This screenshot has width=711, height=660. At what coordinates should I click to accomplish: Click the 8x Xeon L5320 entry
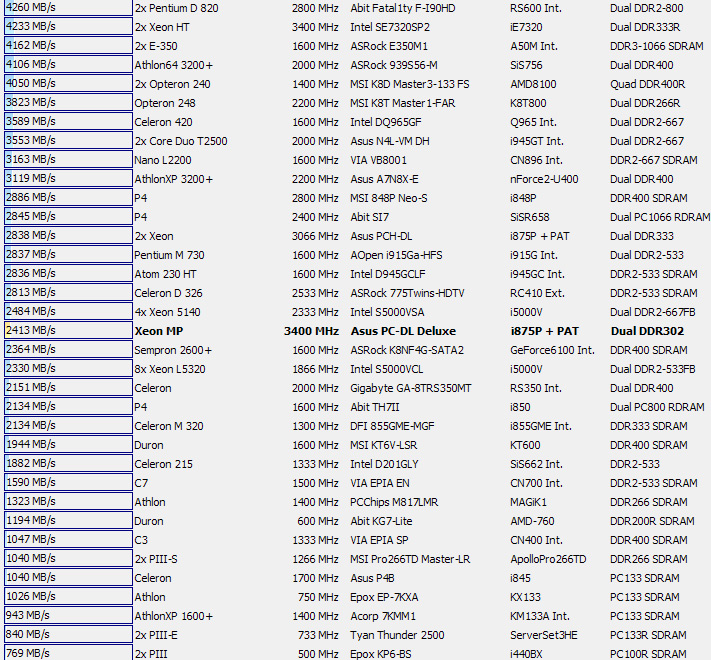170,369
